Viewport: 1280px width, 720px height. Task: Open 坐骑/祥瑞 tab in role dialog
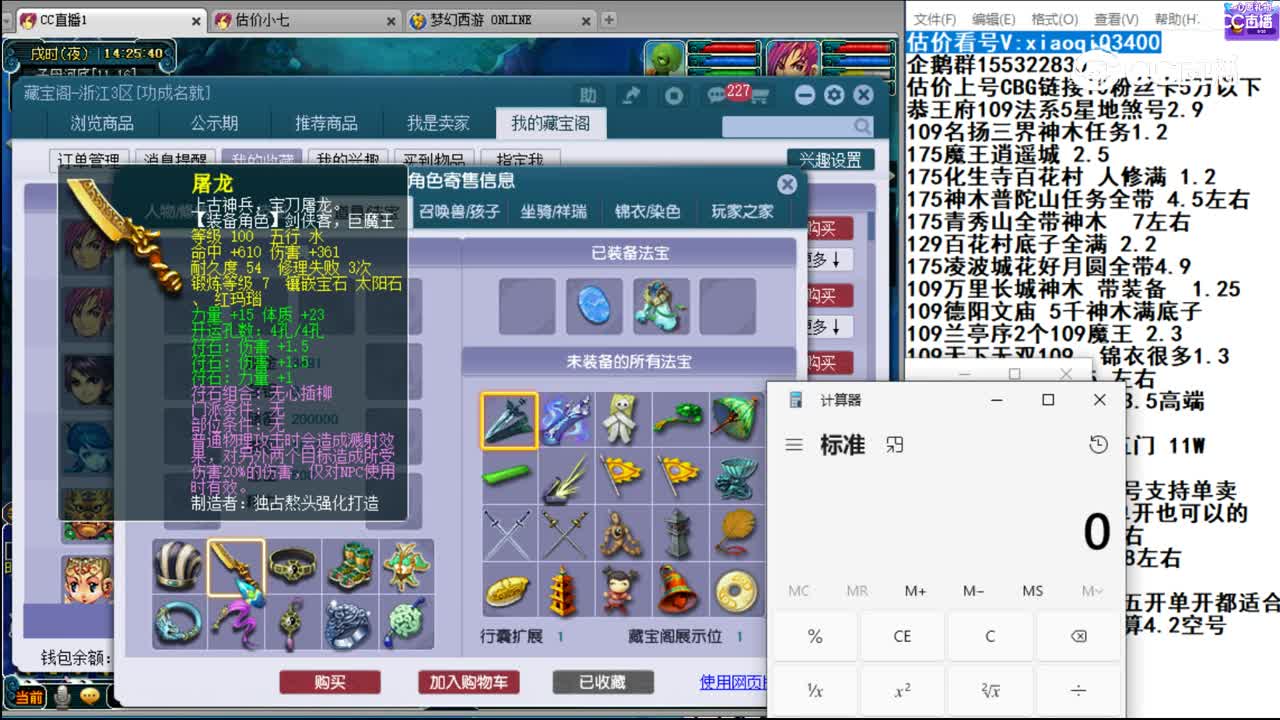tap(553, 212)
